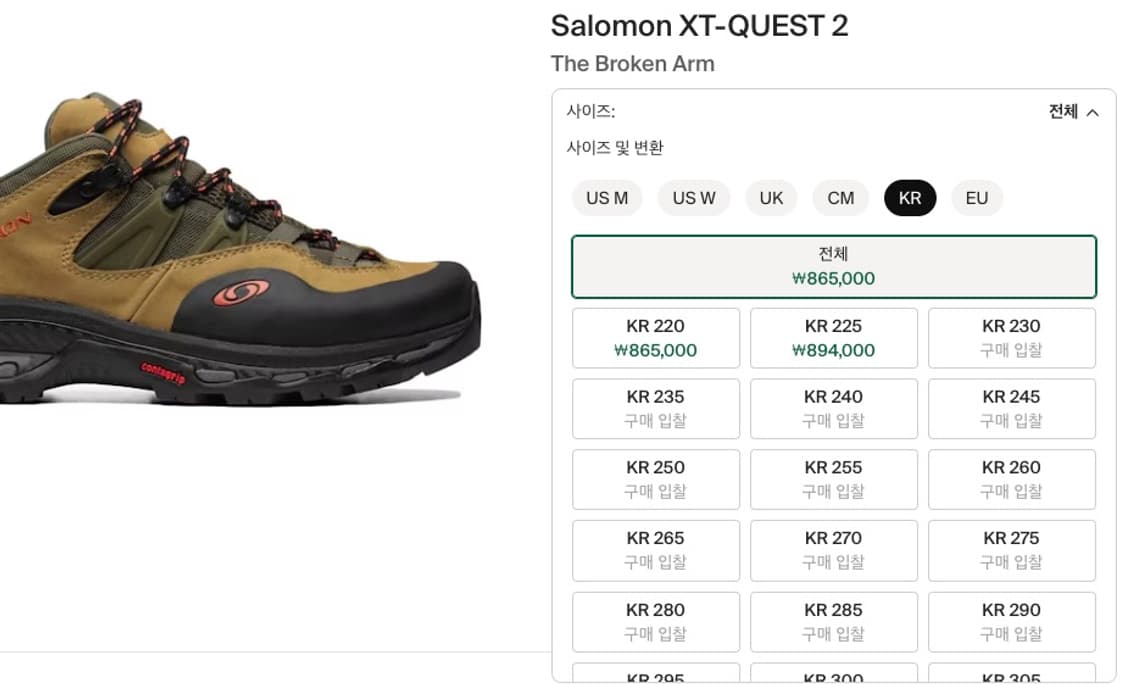Place a purchase bid for KR 235
1125x686 pixels.
coord(655,409)
